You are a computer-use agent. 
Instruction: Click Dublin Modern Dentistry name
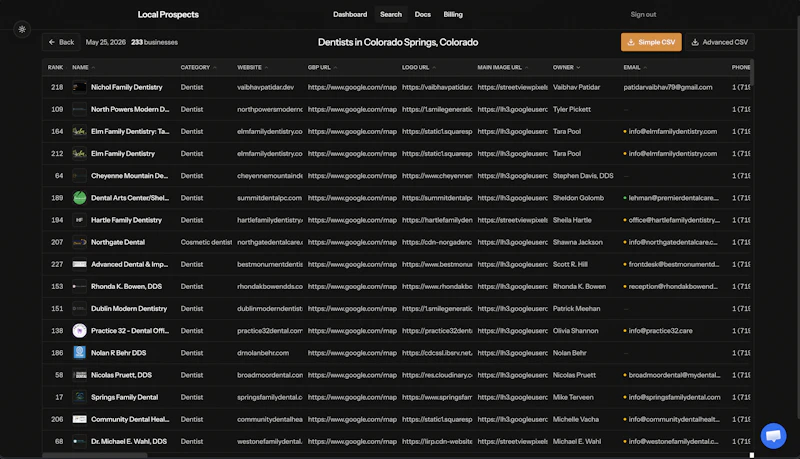click(129, 309)
